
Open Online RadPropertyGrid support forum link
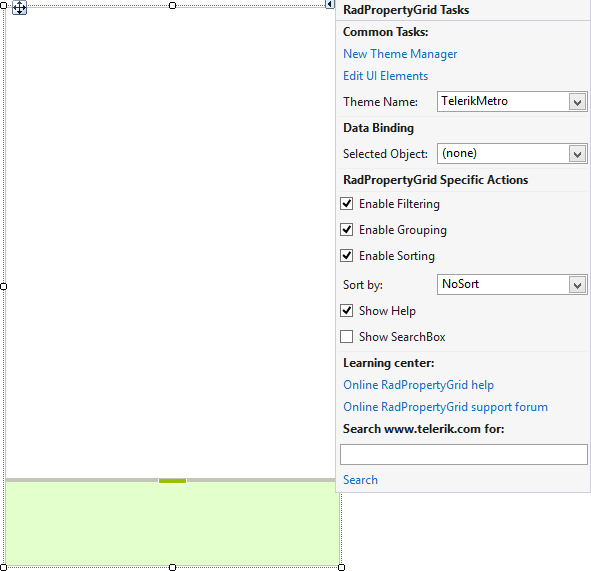tap(445, 407)
